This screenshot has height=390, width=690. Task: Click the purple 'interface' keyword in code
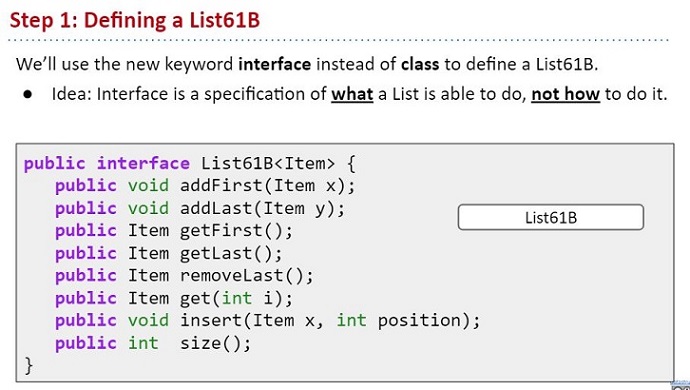[x=143, y=164]
